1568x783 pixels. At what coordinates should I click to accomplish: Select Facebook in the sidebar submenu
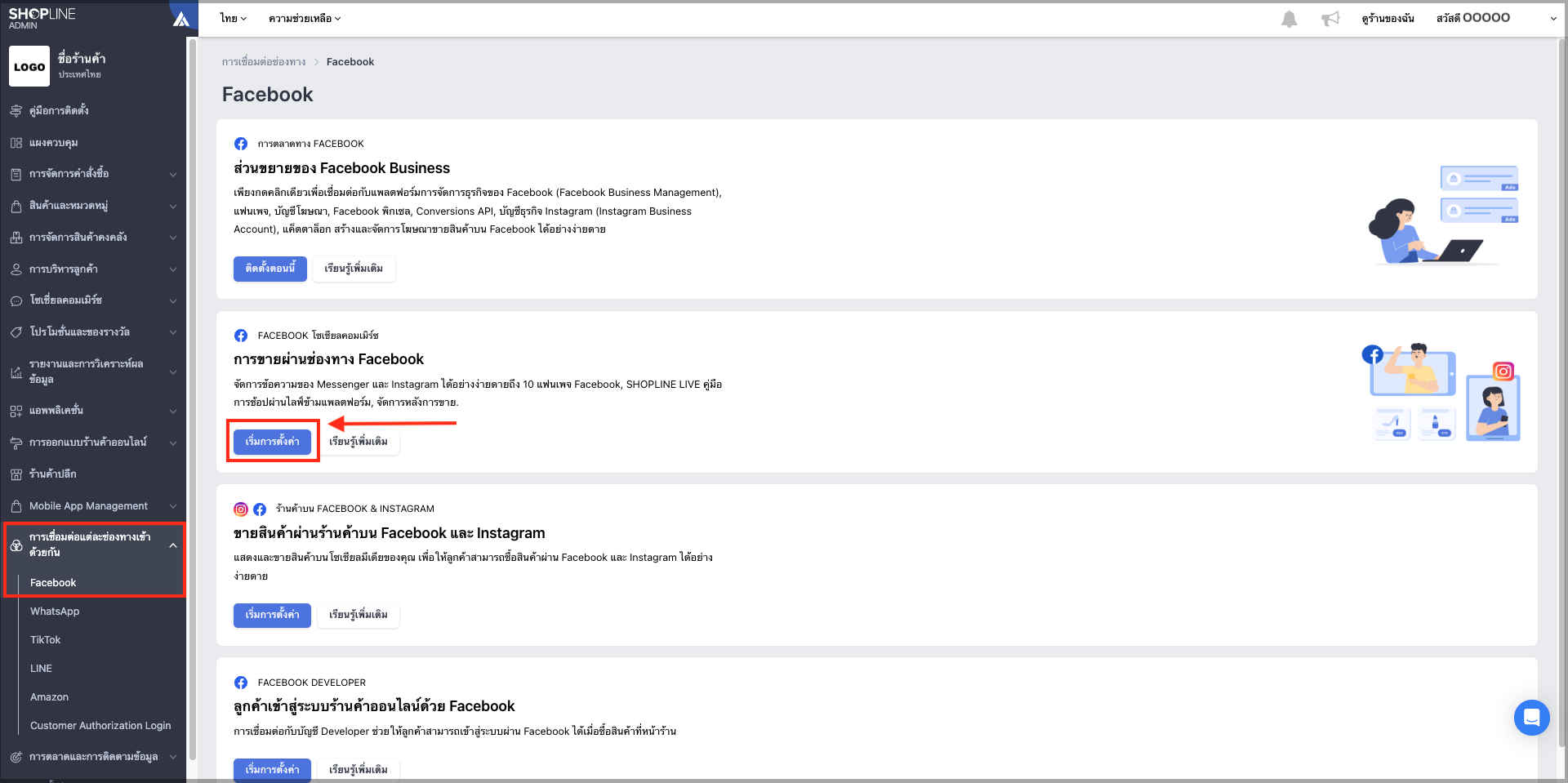click(53, 583)
